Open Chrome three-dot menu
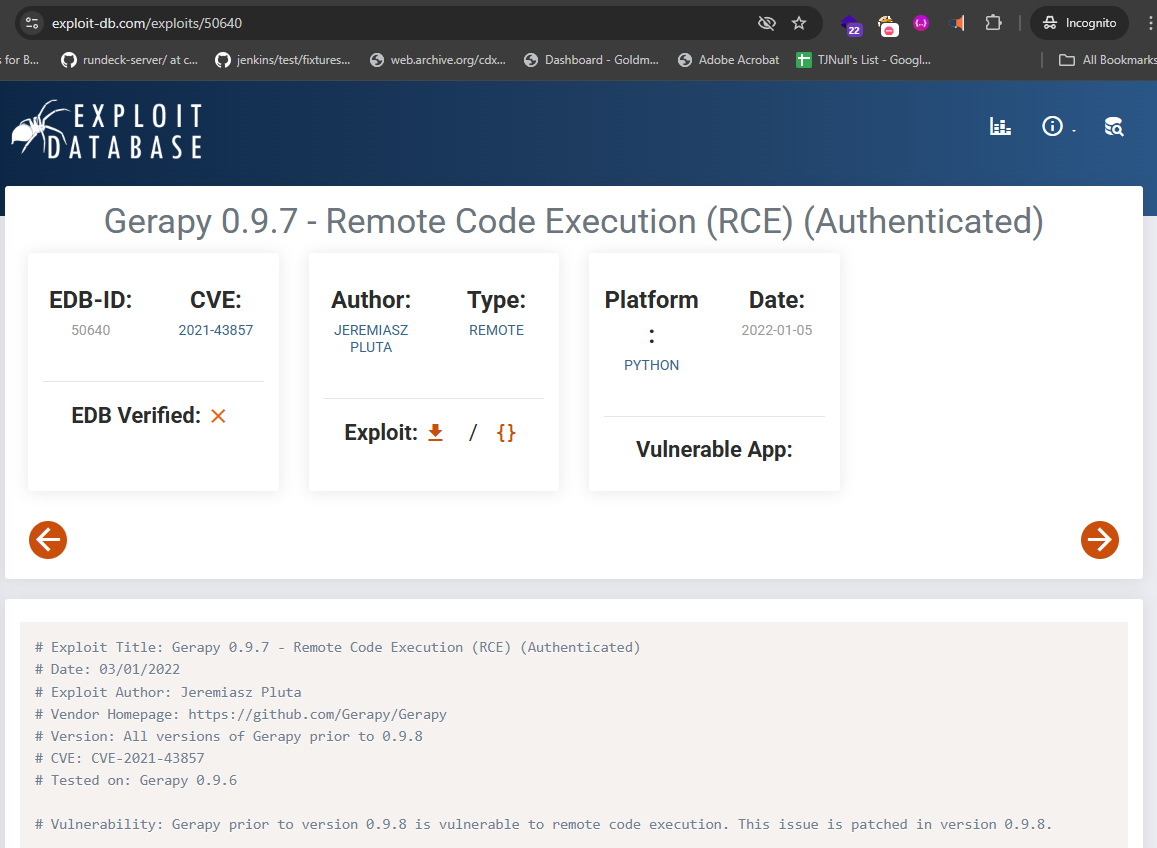This screenshot has height=848, width=1157. tap(1151, 23)
